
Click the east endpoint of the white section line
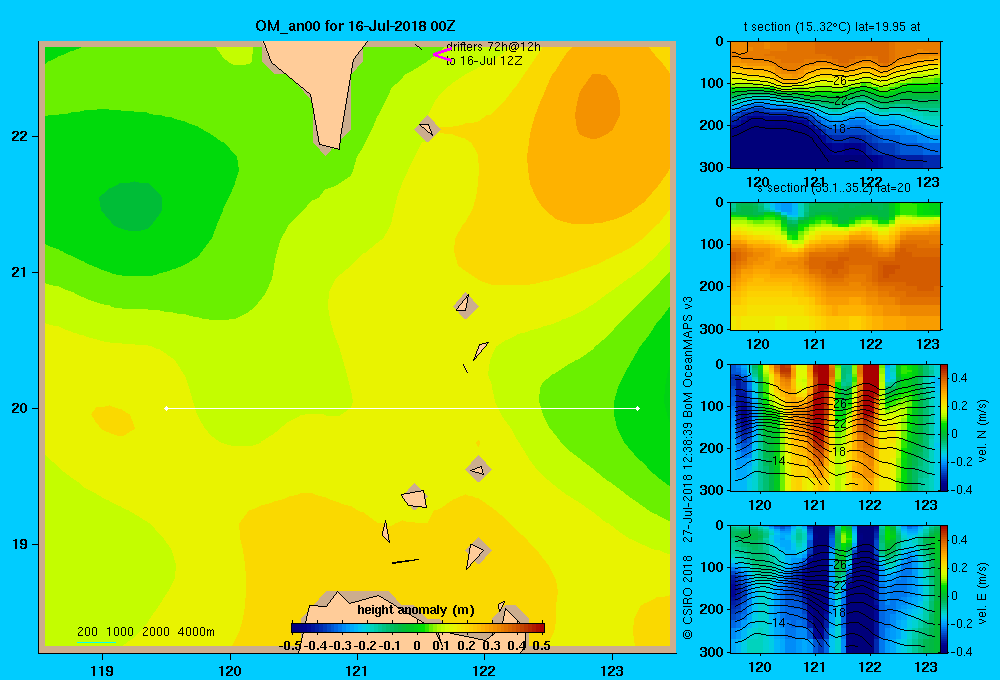pyautogui.click(x=638, y=408)
